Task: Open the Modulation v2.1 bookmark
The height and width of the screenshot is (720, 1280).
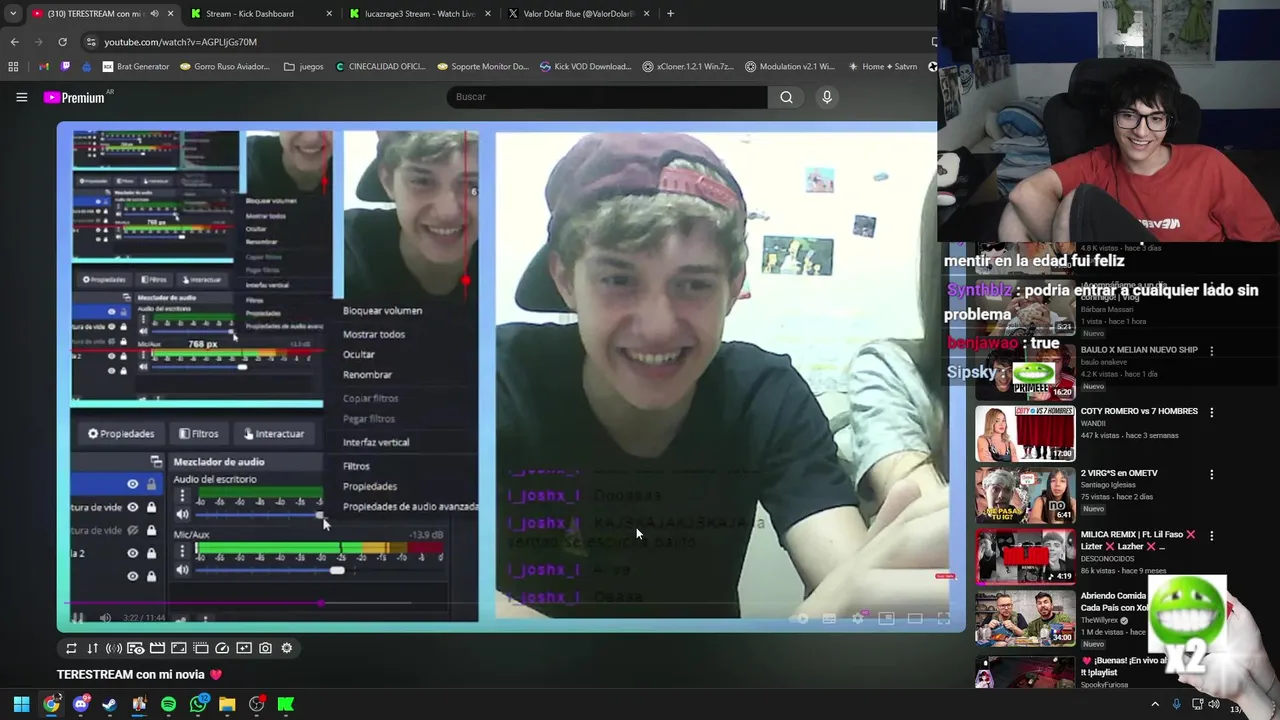Action: tap(789, 67)
